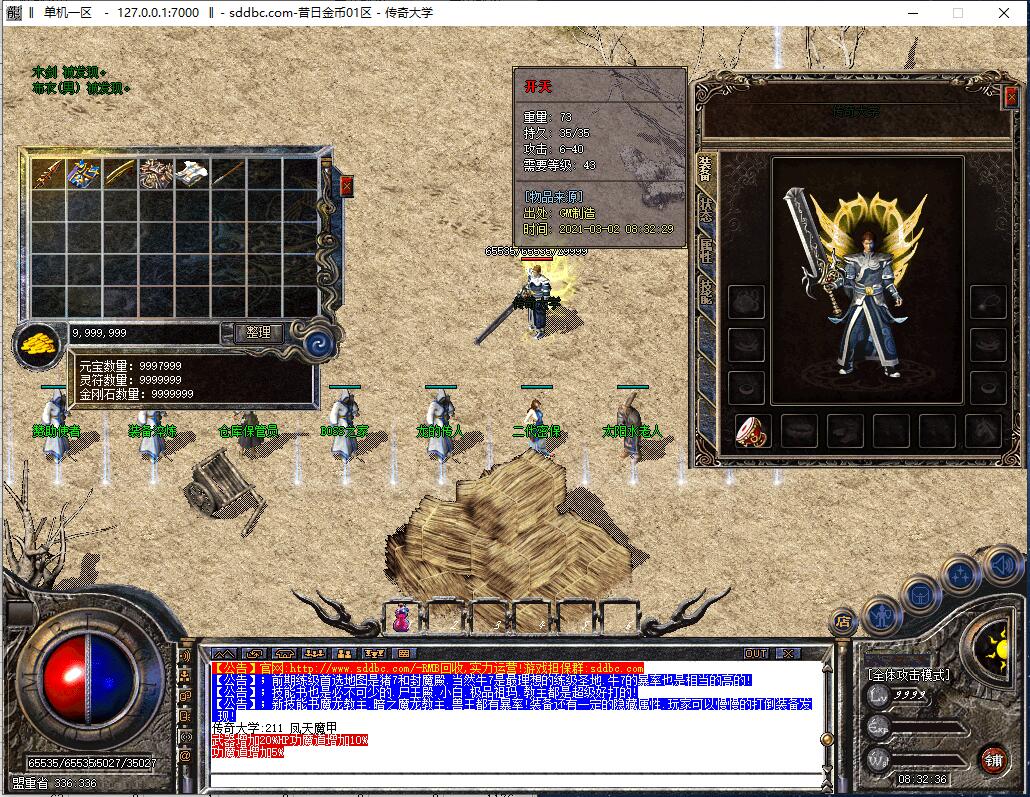Click the third chat toolbar icon
1030x797 pixels.
[284, 653]
